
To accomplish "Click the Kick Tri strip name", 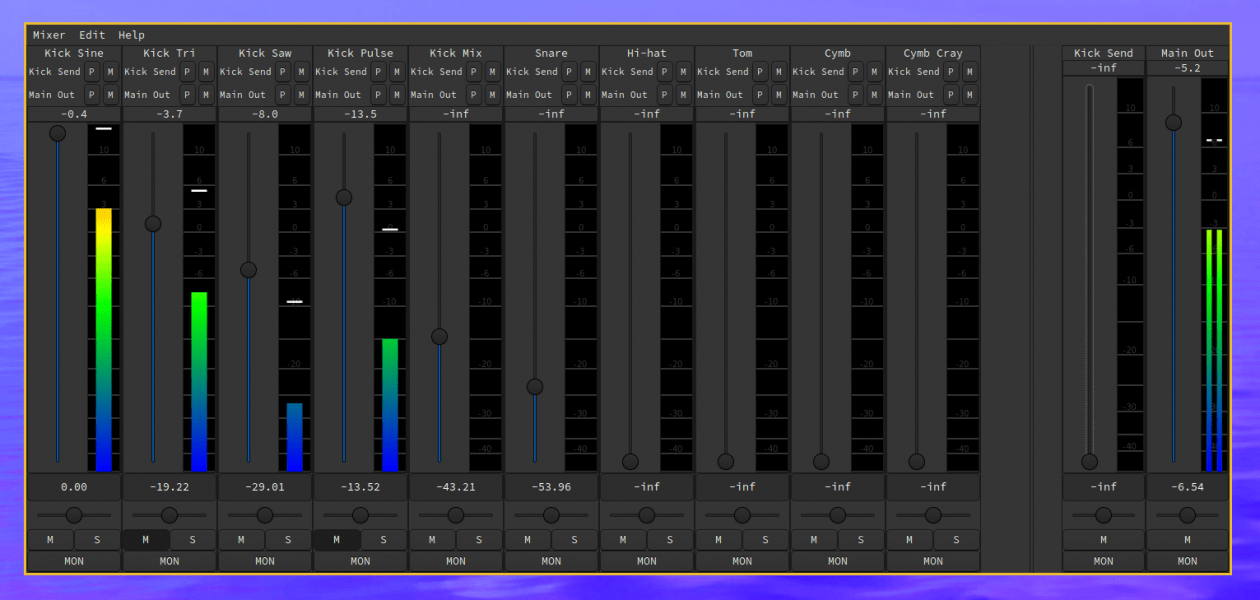I will tap(170, 53).
